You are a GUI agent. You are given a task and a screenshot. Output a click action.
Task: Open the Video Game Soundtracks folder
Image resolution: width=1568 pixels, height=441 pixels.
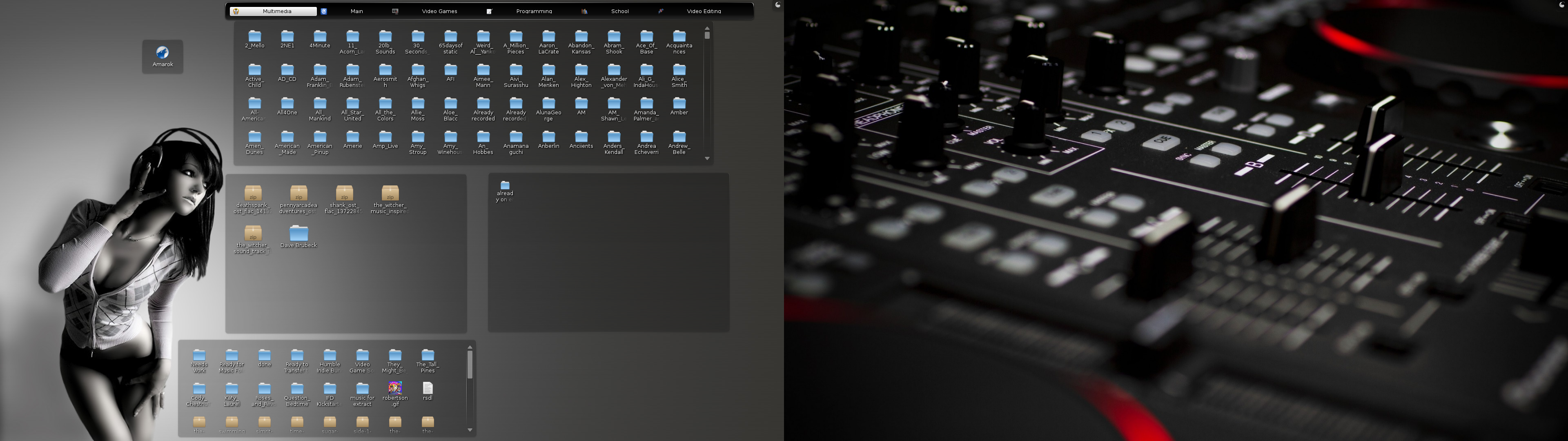tap(362, 361)
